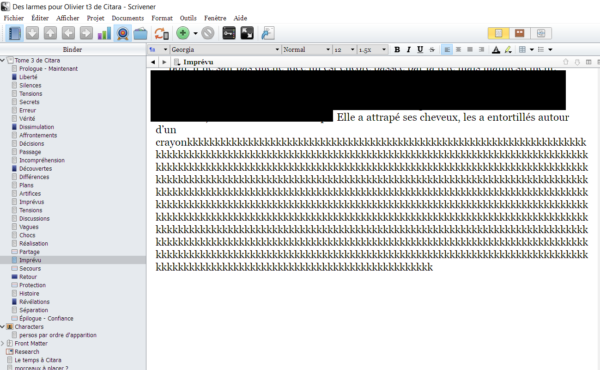This screenshot has width=600, height=370.
Task: Click the sync arrows toolbar icon
Action: tap(161, 33)
